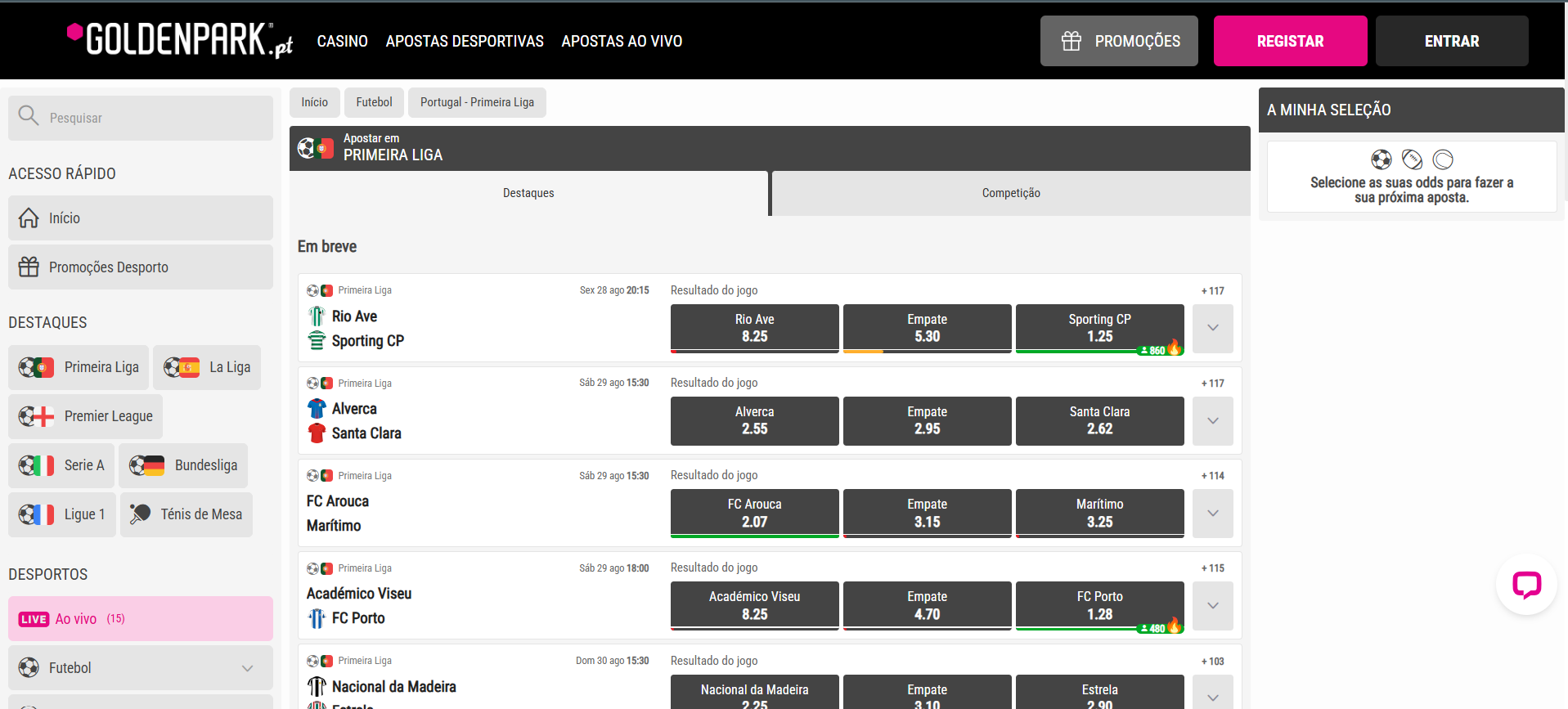
Task: Click the Primeira Liga header ball-flag icon
Action: pos(316,148)
